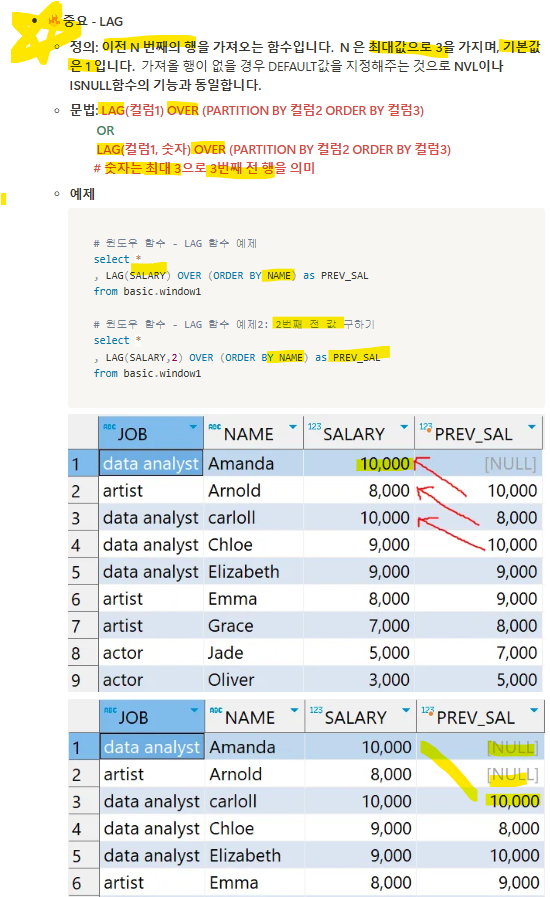
Task: Click the comment line 예제2: 2번째 전 값 구하기
Action: click(234, 324)
